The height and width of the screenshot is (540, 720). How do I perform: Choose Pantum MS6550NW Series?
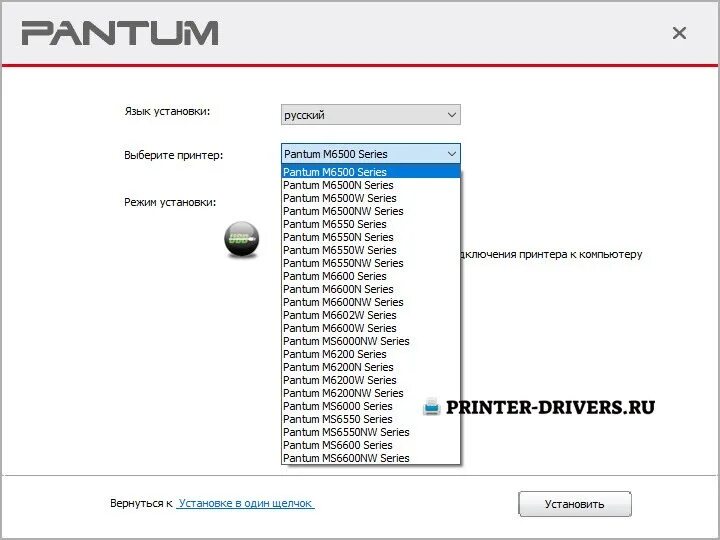371,432
